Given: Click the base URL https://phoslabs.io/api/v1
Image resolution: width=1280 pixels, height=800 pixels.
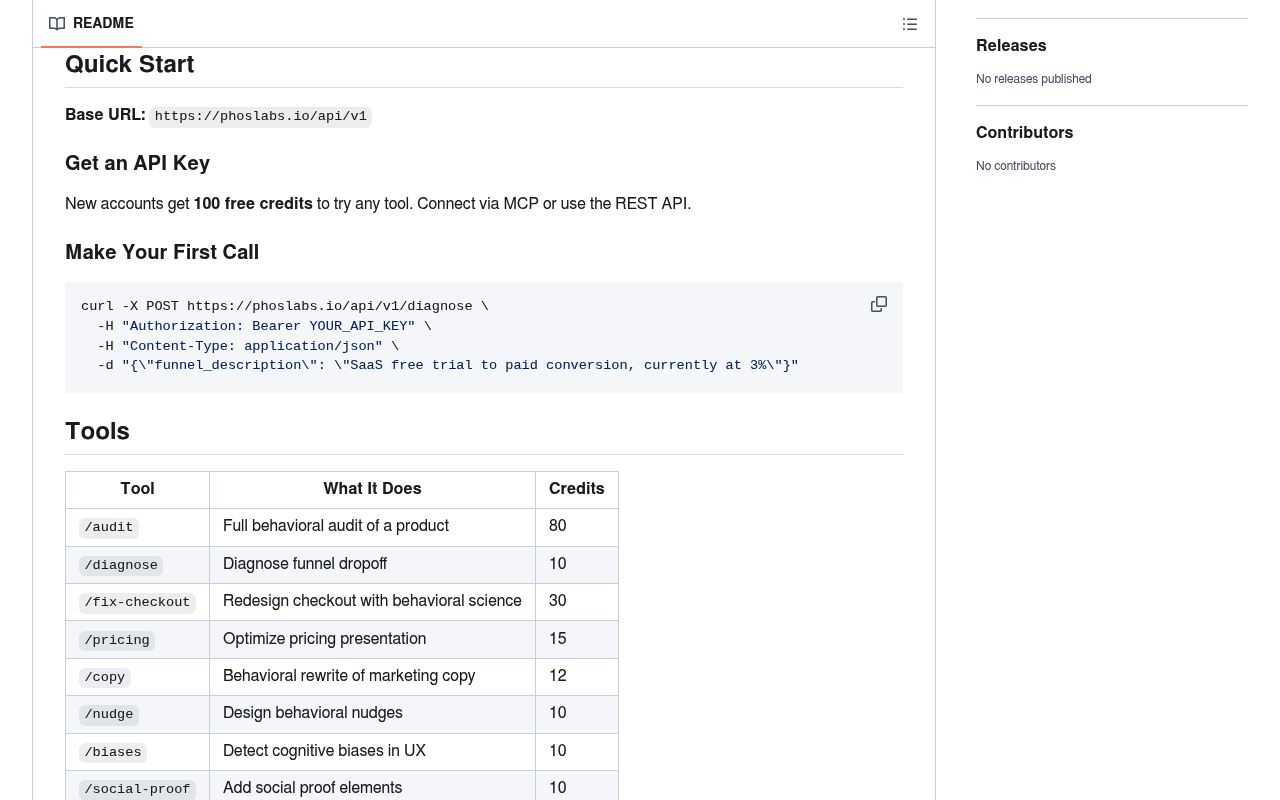Looking at the screenshot, I should click(261, 117).
